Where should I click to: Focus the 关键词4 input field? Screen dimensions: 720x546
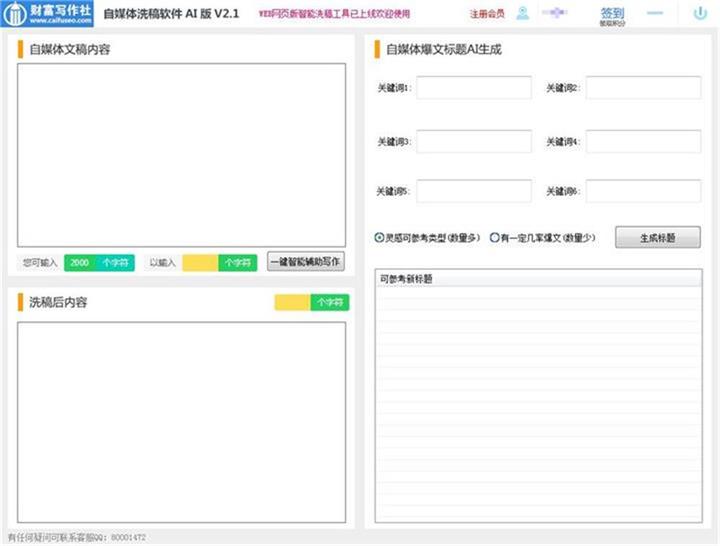(643, 141)
